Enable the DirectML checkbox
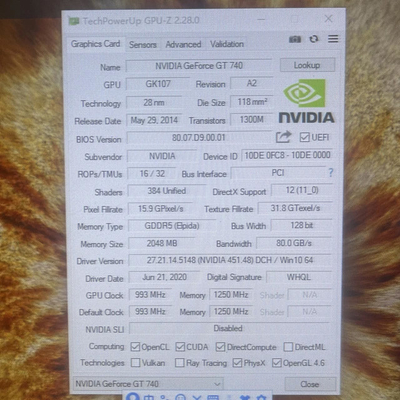The image size is (400, 400). pyautogui.click(x=288, y=347)
